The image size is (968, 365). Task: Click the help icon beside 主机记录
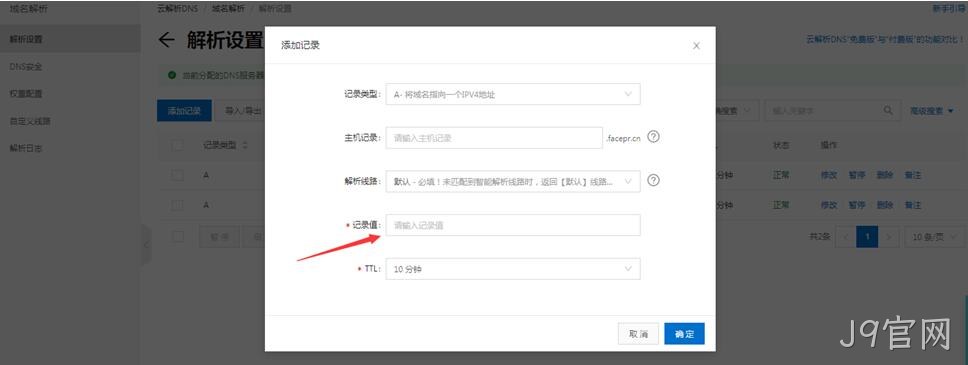(653, 137)
